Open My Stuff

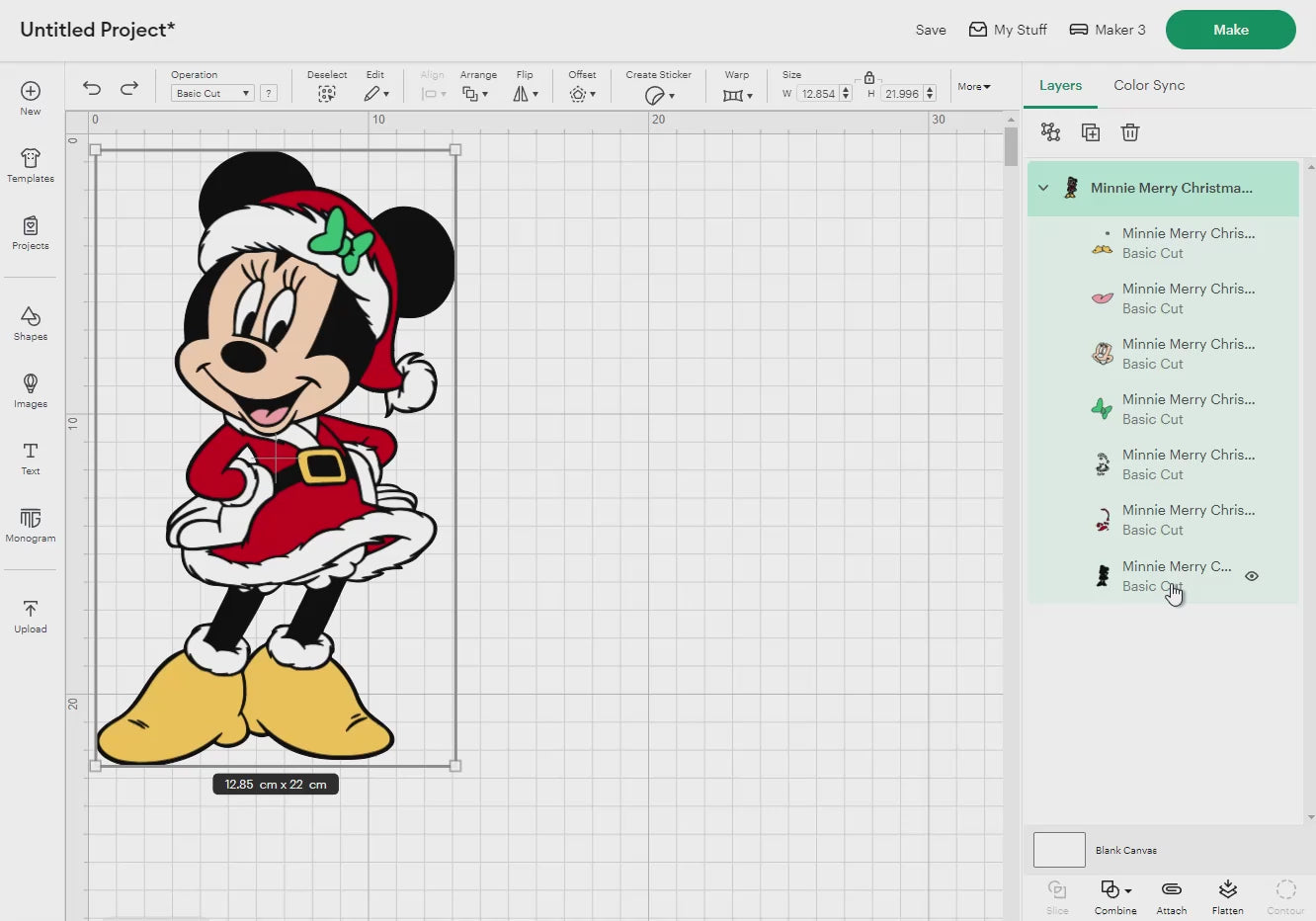pyautogui.click(x=1008, y=30)
